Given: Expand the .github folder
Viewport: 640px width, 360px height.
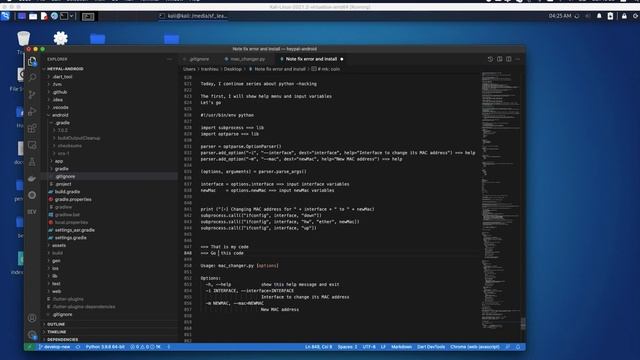Looking at the screenshot, I should tap(60, 92).
